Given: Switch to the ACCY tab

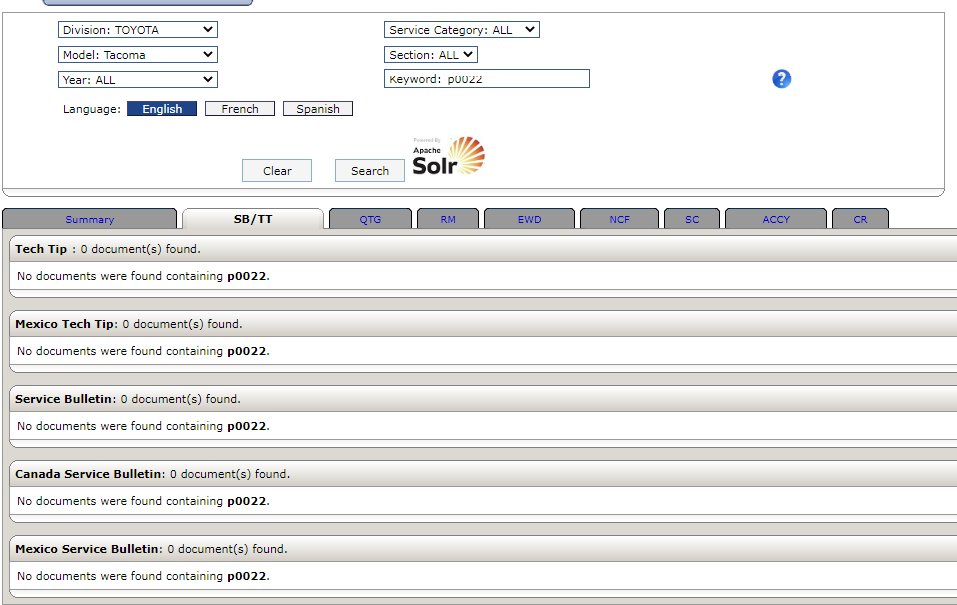Looking at the screenshot, I should click(x=776, y=219).
